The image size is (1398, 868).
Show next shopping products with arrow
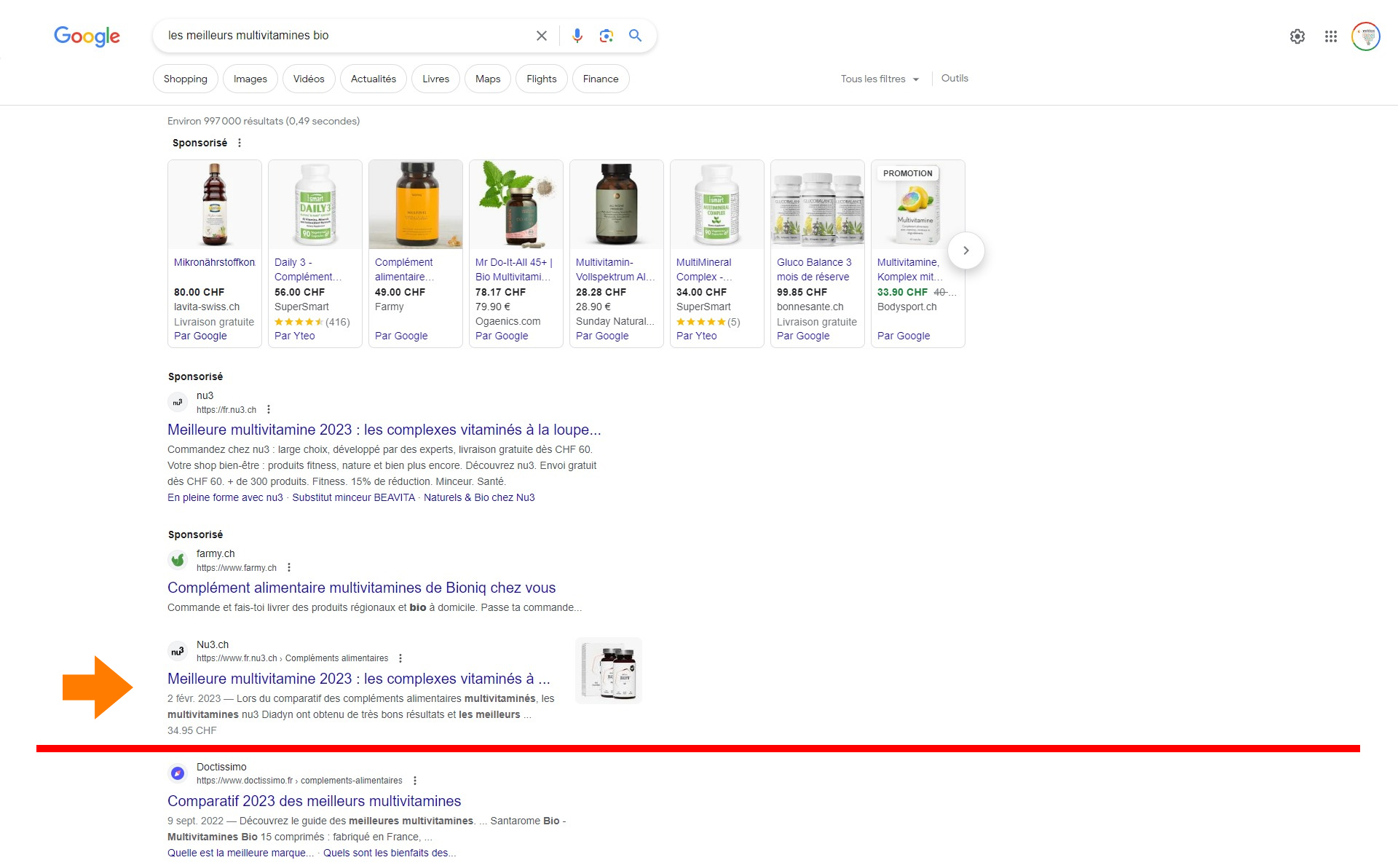[966, 250]
